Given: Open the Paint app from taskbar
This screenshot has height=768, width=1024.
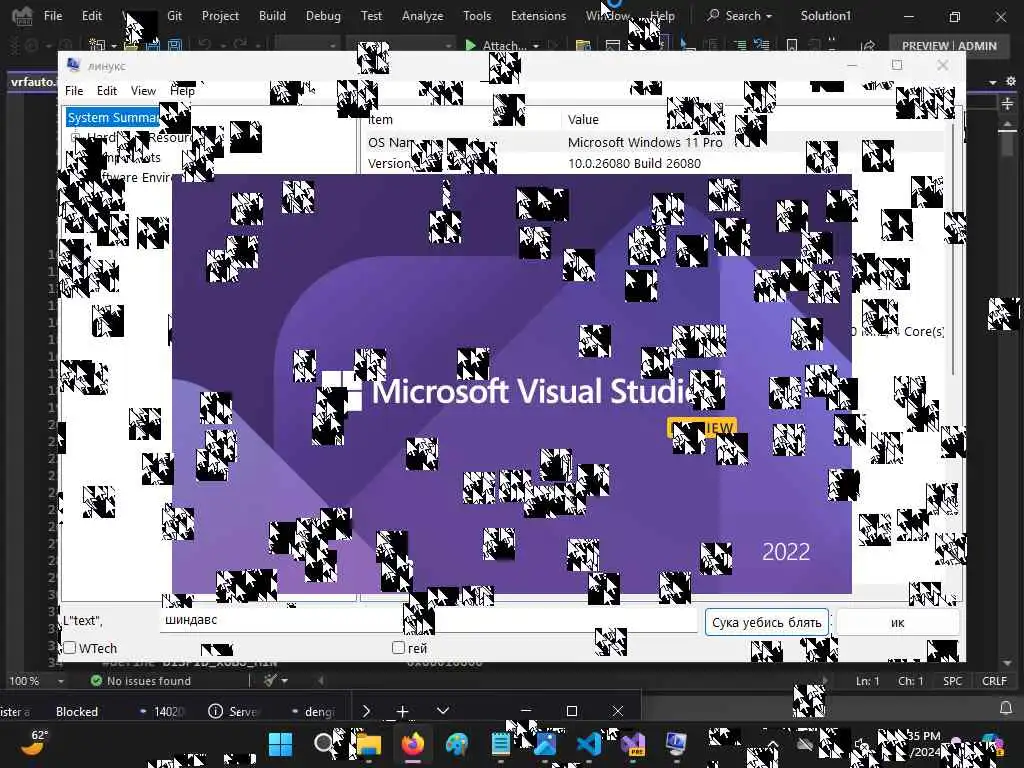Looking at the screenshot, I should point(456,744).
